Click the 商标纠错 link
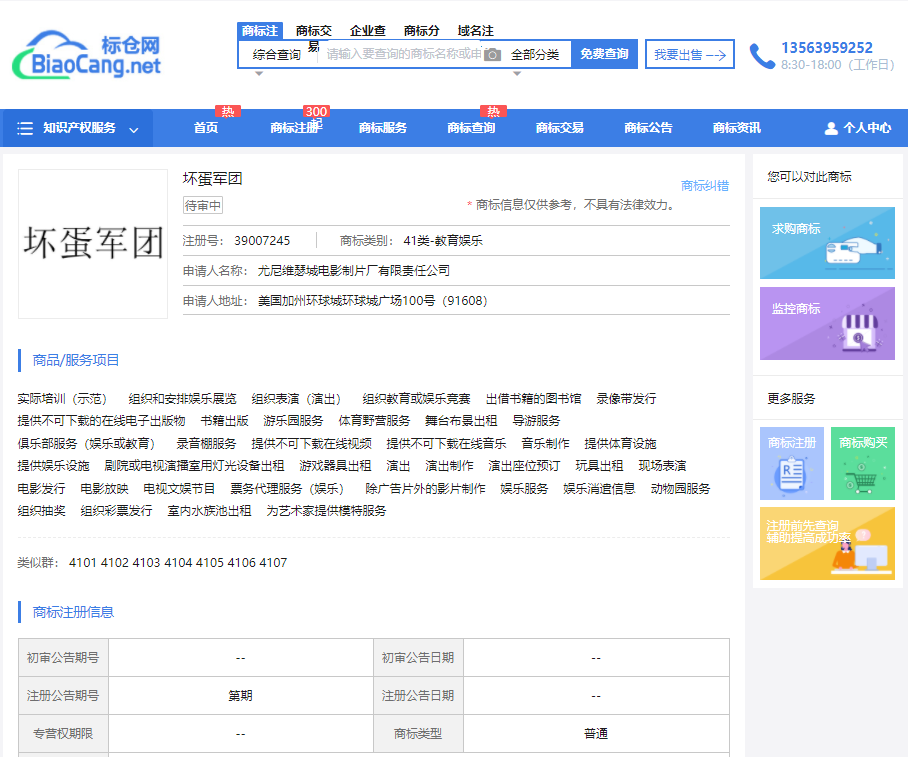The height and width of the screenshot is (757, 908). (705, 186)
